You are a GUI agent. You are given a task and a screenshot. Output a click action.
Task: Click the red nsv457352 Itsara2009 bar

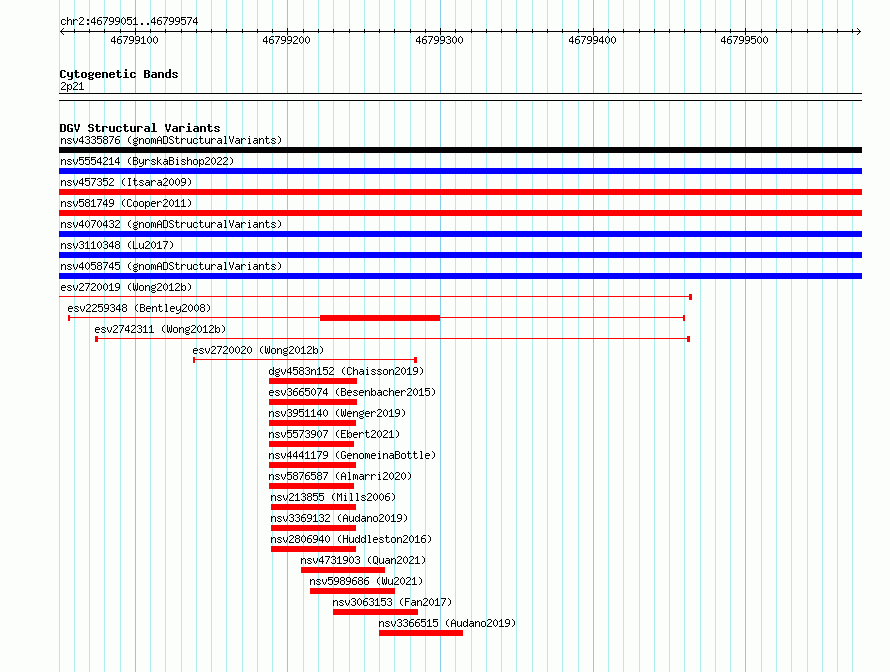[460, 192]
